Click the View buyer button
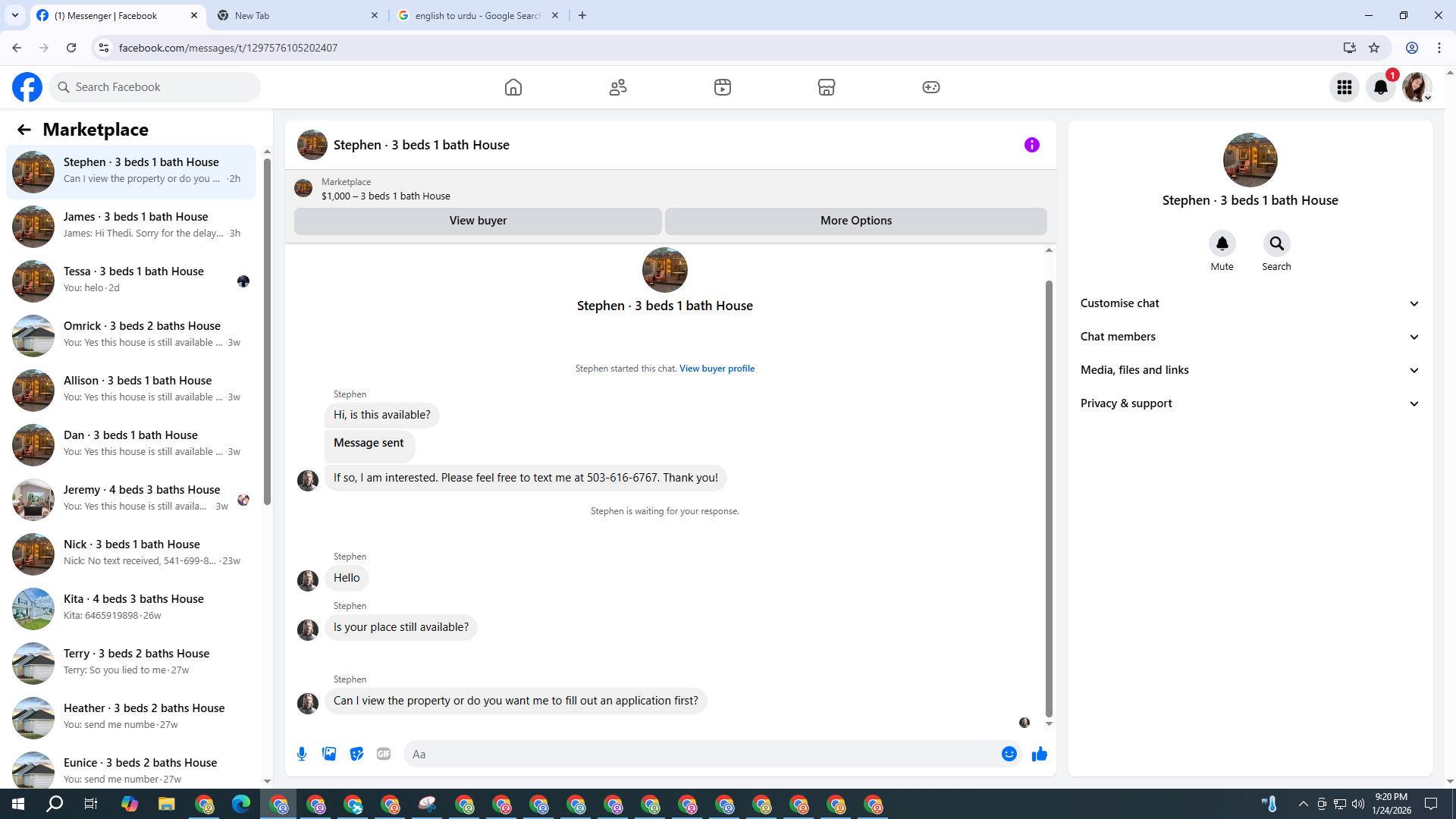This screenshot has height=819, width=1456. click(478, 221)
